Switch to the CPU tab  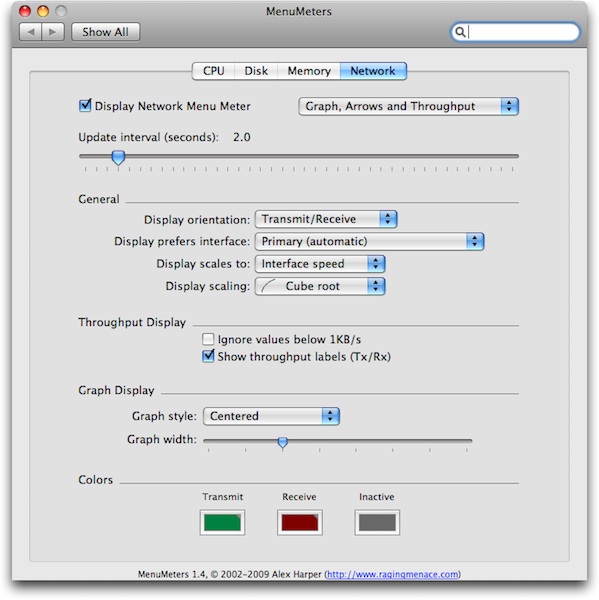[x=214, y=71]
